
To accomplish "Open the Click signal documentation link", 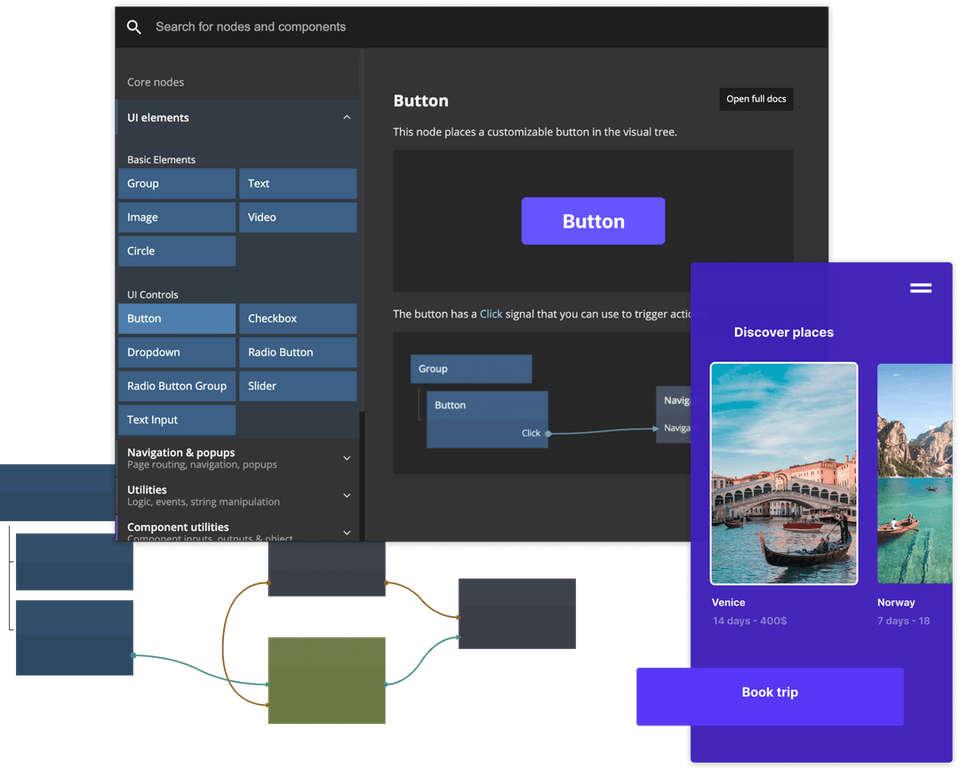I will [491, 313].
